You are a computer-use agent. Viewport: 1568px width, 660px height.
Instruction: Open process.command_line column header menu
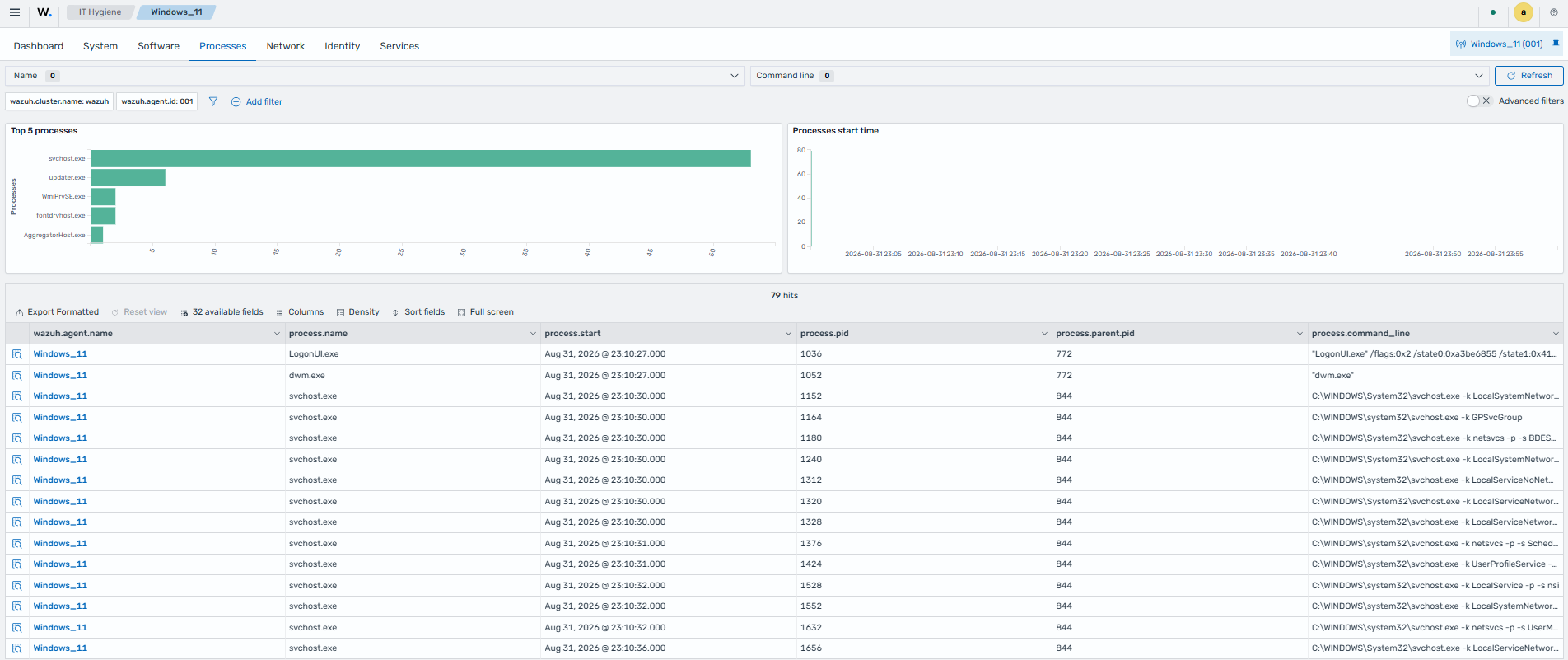pyautogui.click(x=1556, y=334)
